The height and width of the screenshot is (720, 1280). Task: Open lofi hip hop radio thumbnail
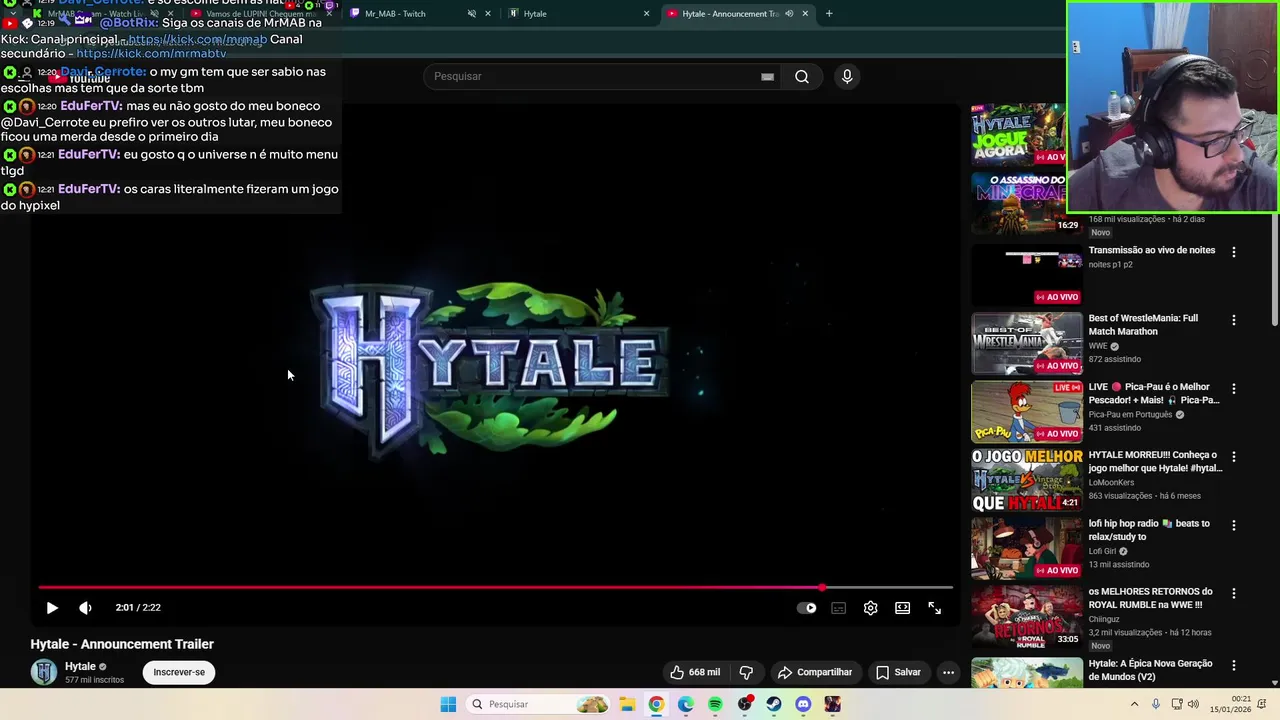click(1027, 549)
